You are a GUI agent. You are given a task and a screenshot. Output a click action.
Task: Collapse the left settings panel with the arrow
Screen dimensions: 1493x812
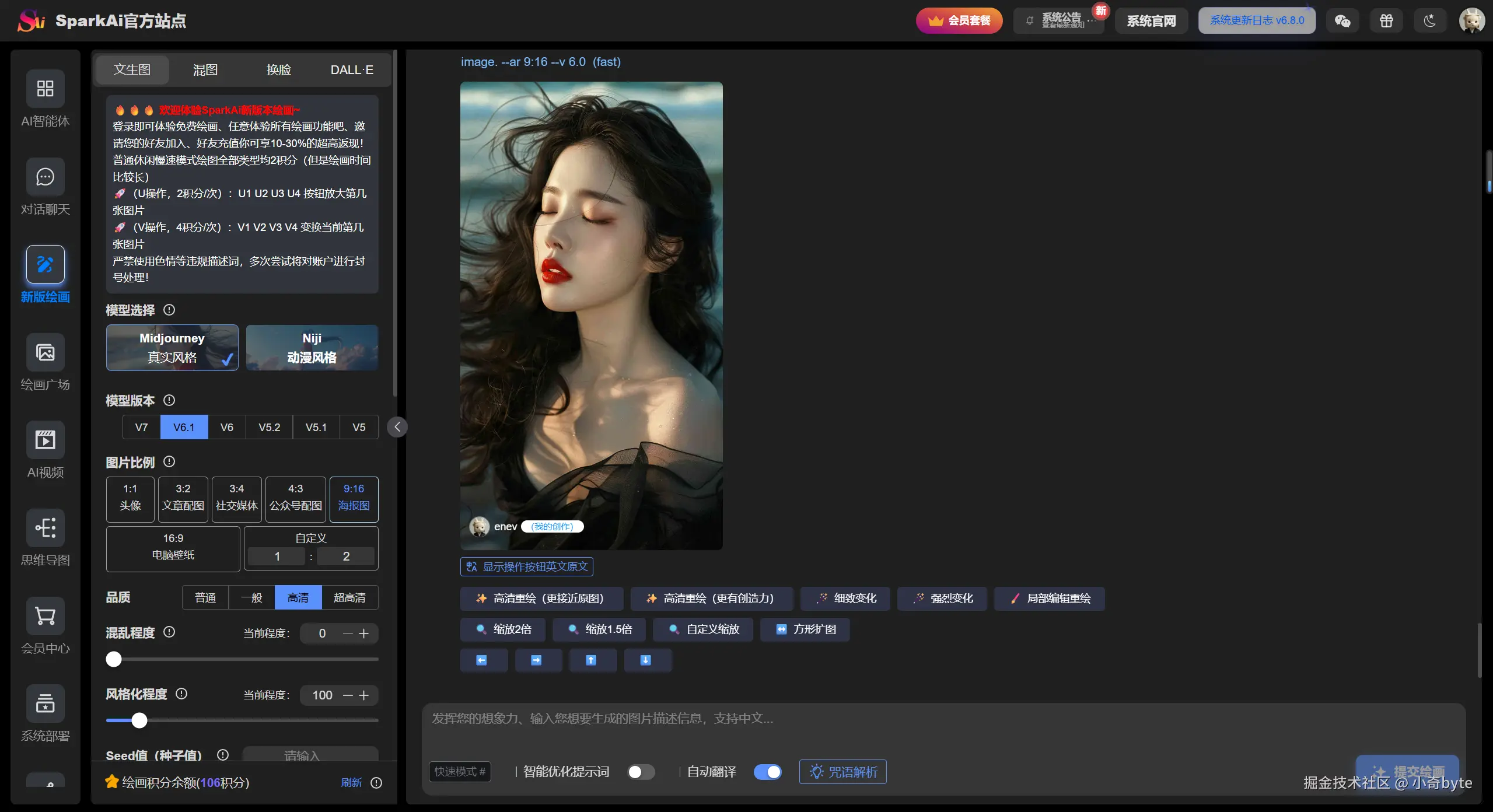[x=397, y=427]
